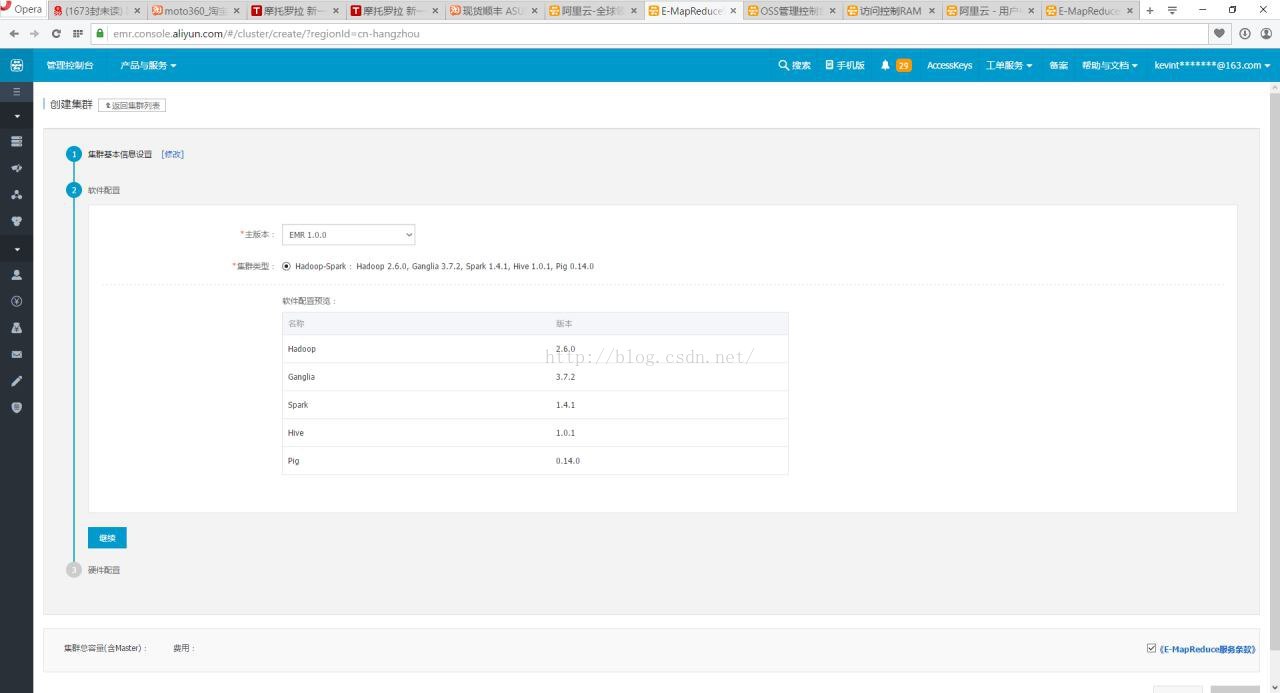1280x693 pixels.
Task: Expand the 帮助与文档 dropdown
Action: [x=1110, y=65]
